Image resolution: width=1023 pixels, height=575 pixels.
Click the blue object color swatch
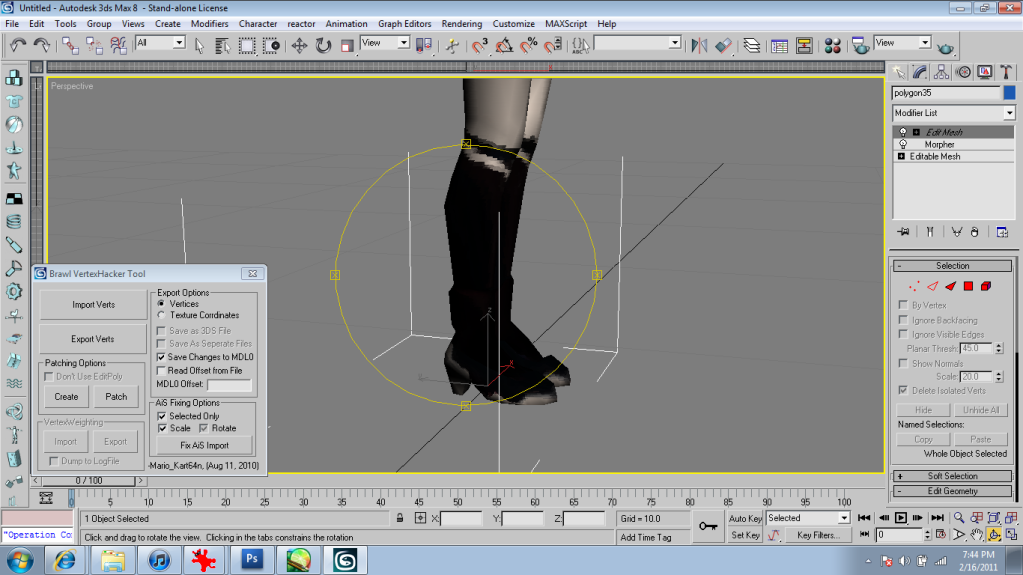click(x=1009, y=93)
